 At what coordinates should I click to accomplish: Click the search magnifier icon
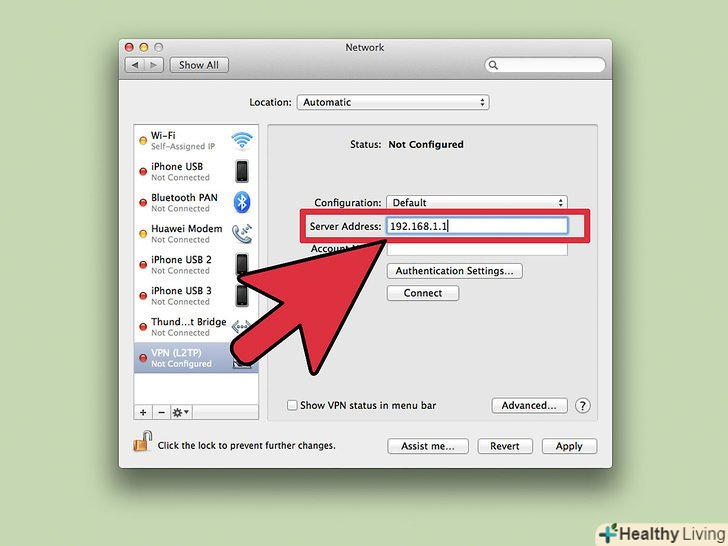[493, 65]
